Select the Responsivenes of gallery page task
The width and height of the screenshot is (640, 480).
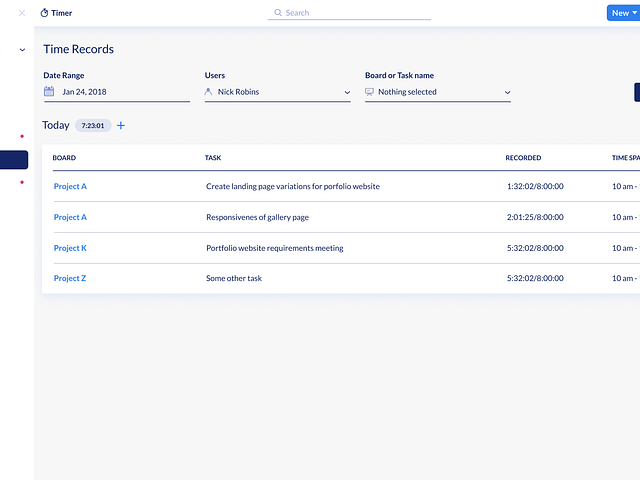258,217
